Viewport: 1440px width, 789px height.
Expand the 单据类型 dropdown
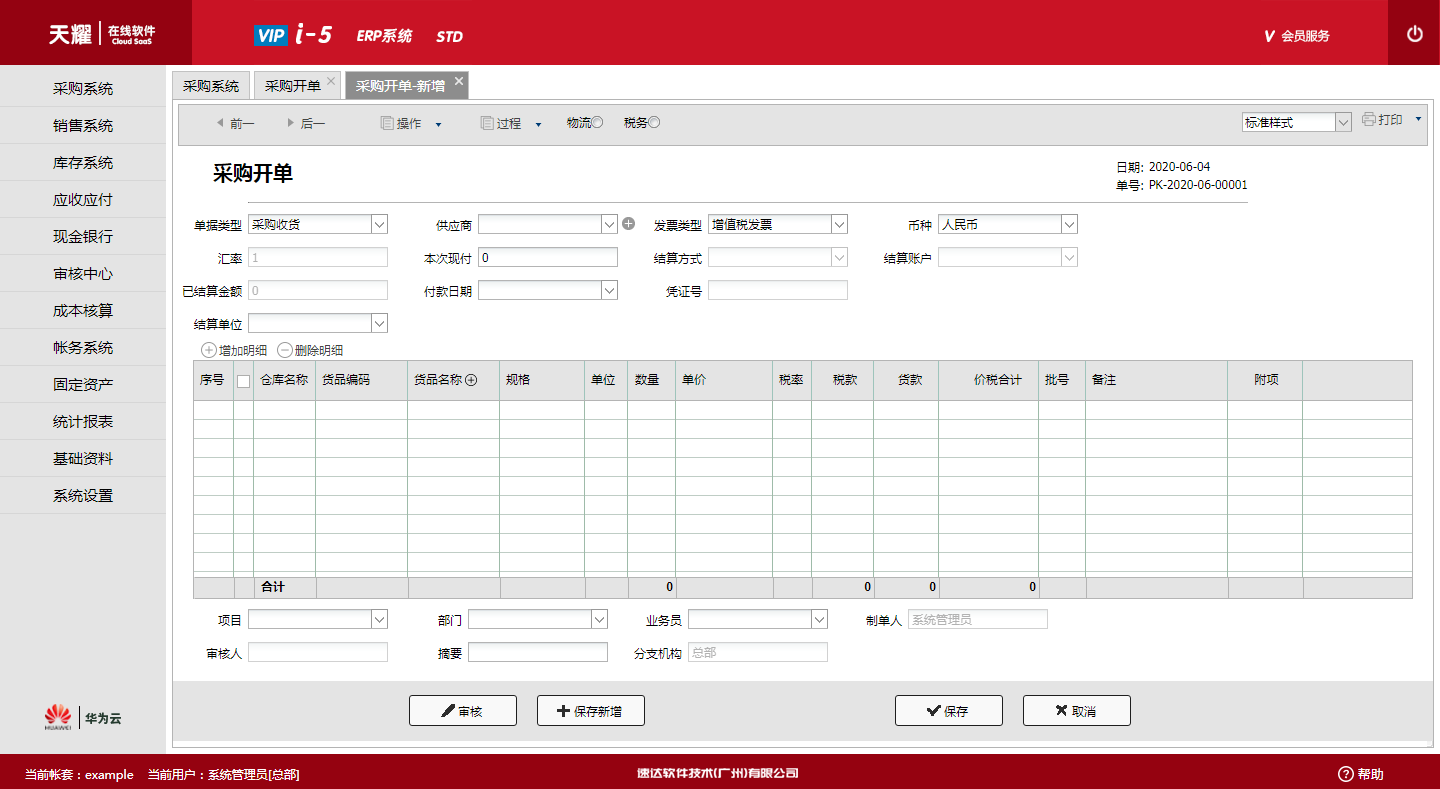pos(379,225)
